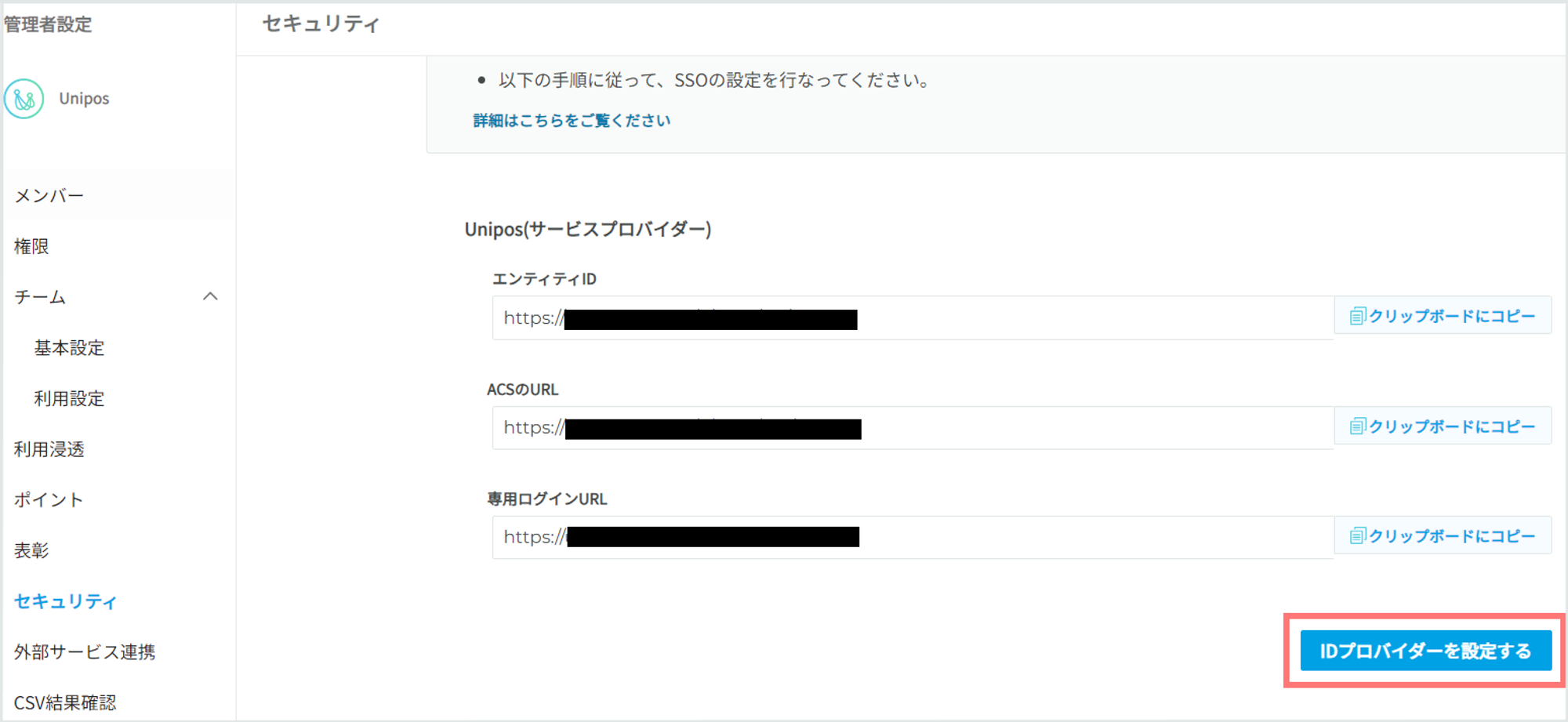The image size is (1568, 722).
Task: Open 利用設定 under チーム
Action: coord(69,398)
